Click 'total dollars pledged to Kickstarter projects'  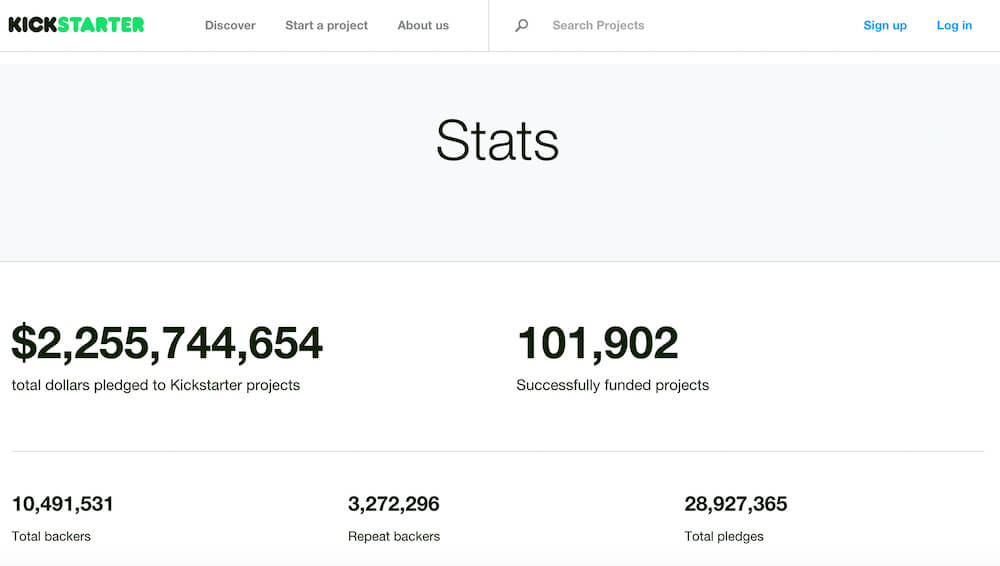click(156, 385)
